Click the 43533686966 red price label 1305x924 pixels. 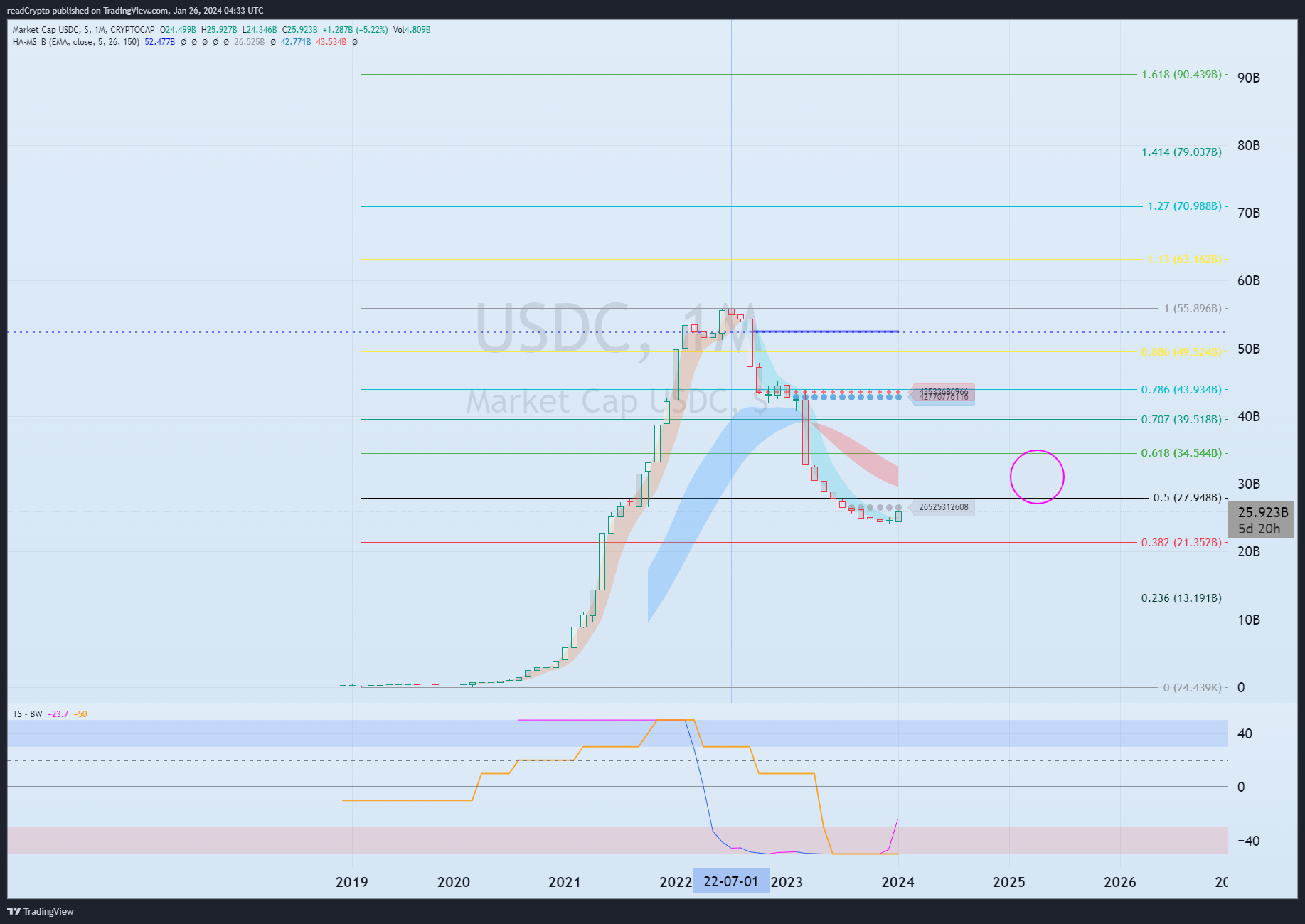pyautogui.click(x=943, y=391)
